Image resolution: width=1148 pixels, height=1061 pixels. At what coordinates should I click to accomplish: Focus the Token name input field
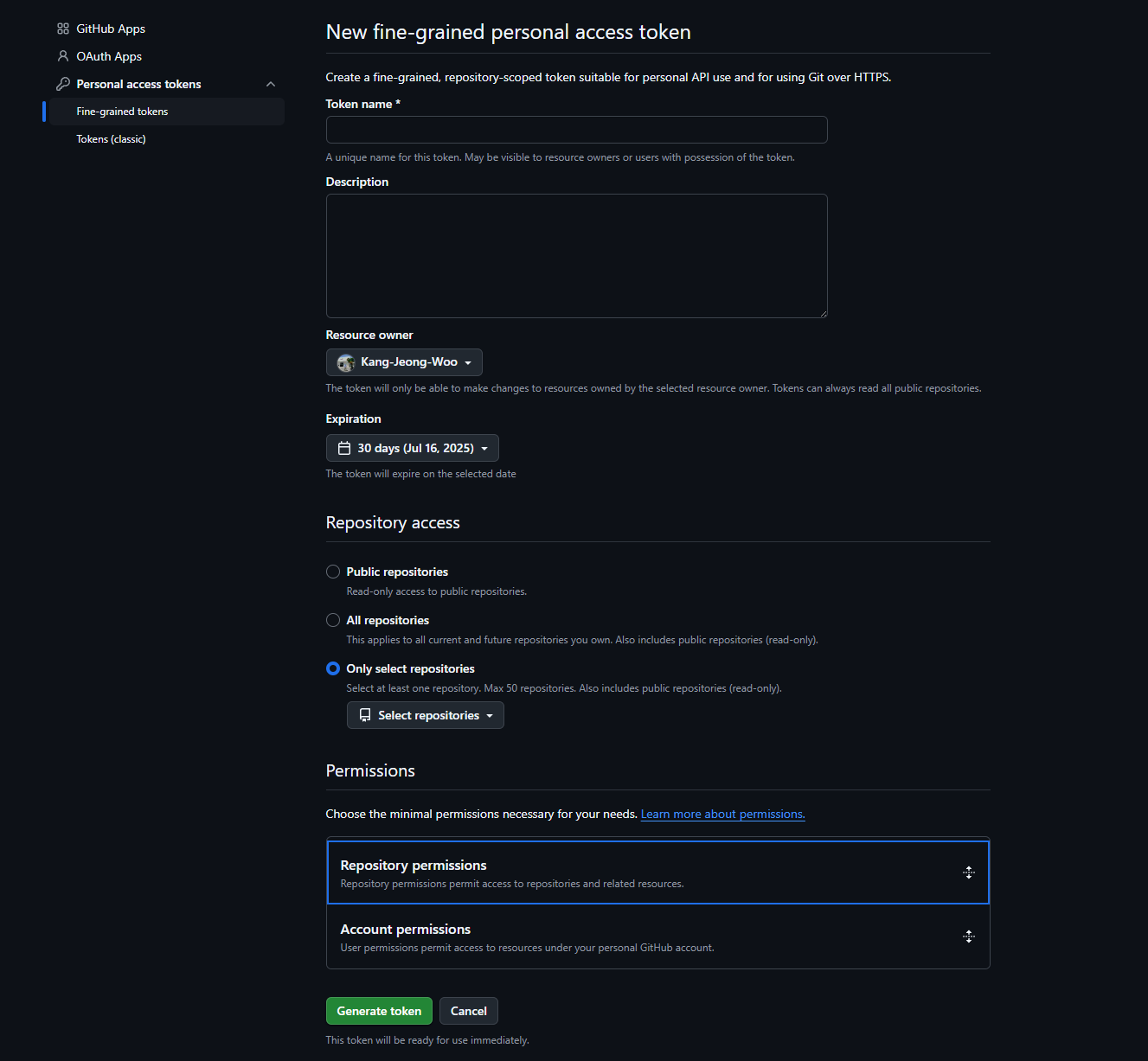point(577,130)
